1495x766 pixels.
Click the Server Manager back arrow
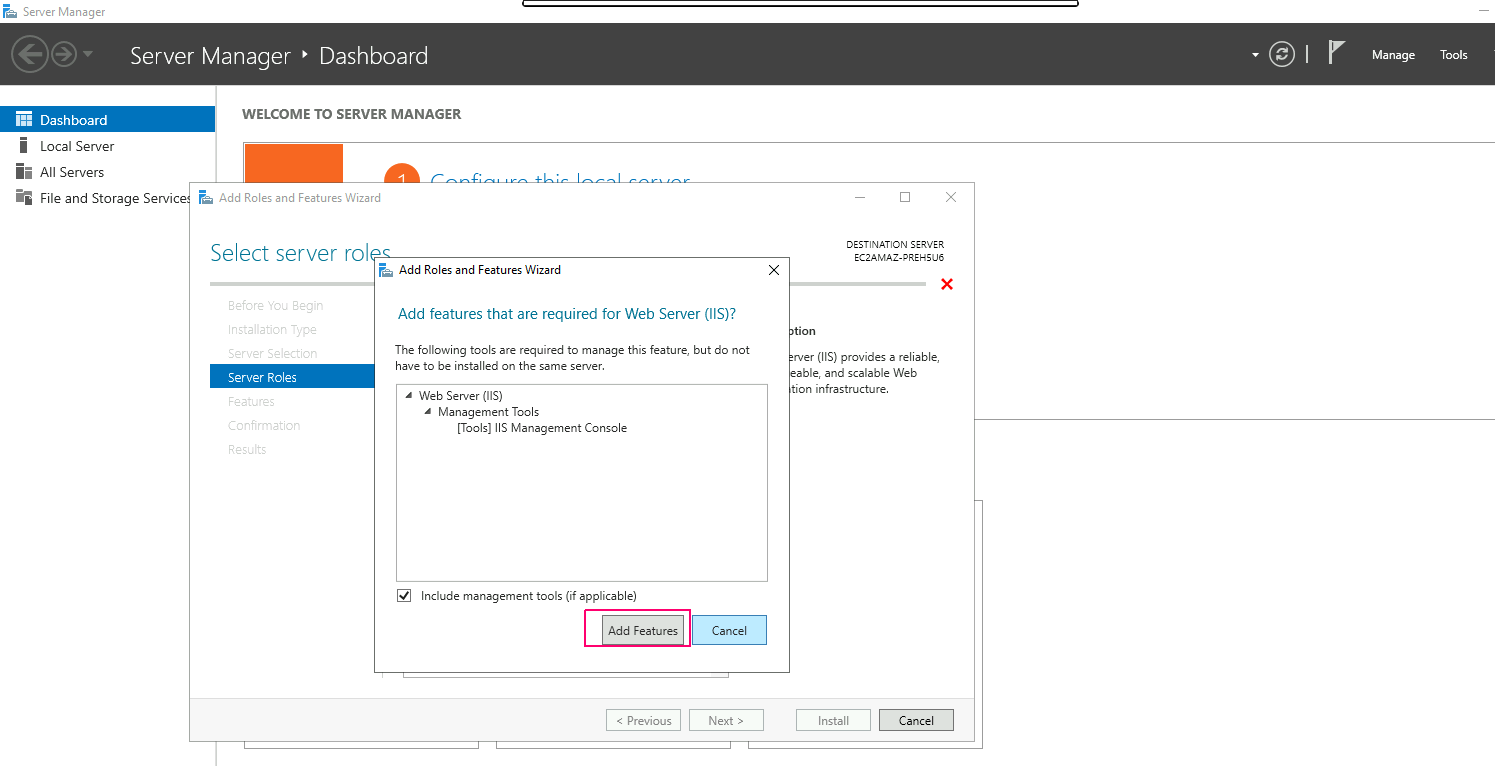pyautogui.click(x=30, y=54)
